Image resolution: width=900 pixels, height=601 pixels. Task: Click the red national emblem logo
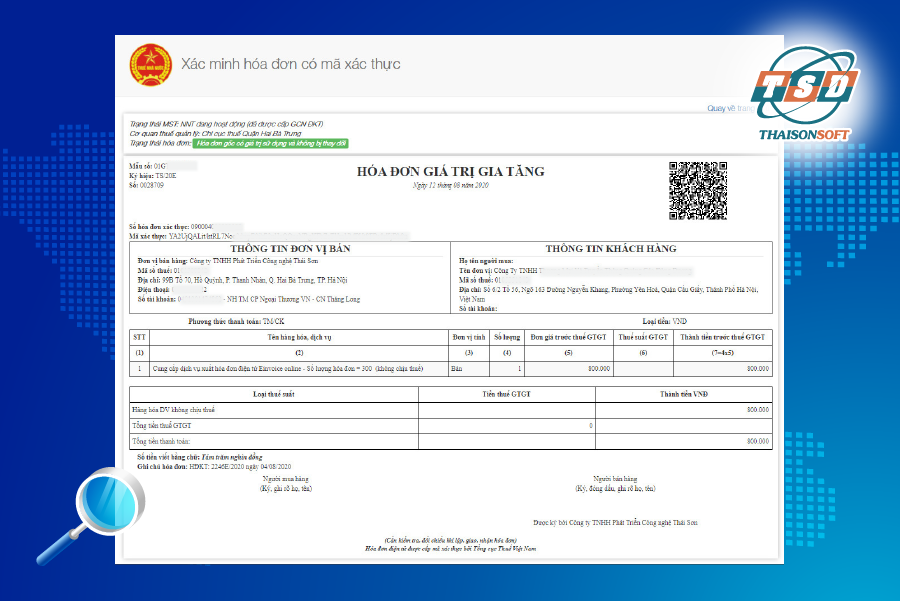[150, 65]
